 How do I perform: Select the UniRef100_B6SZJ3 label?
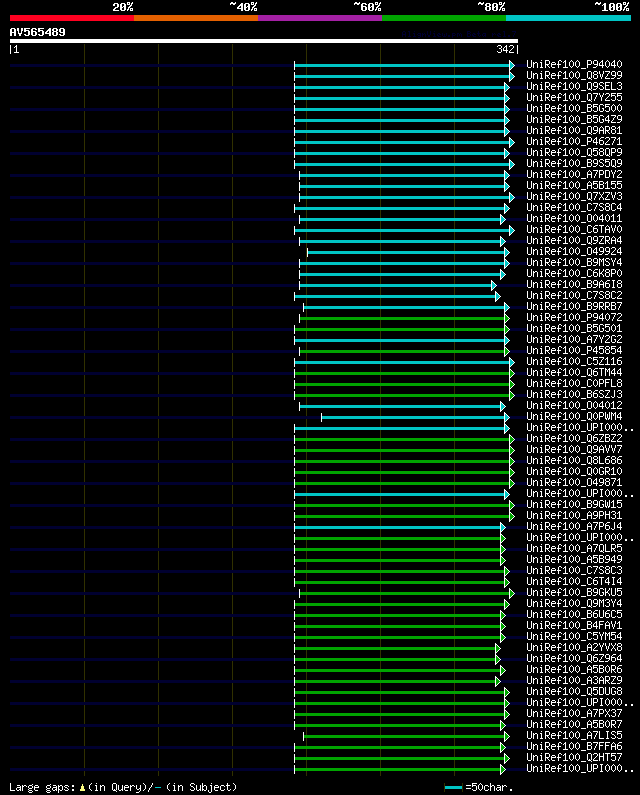574,394
